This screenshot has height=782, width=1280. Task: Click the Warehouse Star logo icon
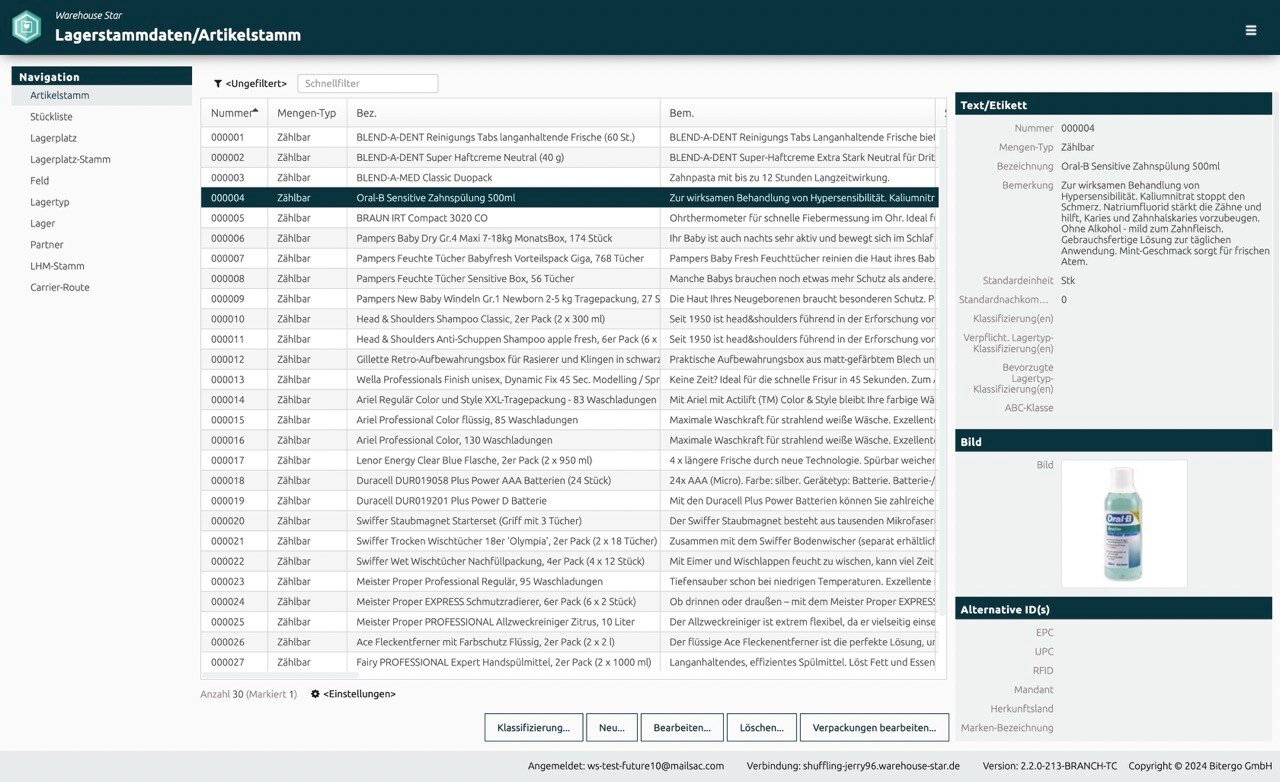(x=27, y=27)
